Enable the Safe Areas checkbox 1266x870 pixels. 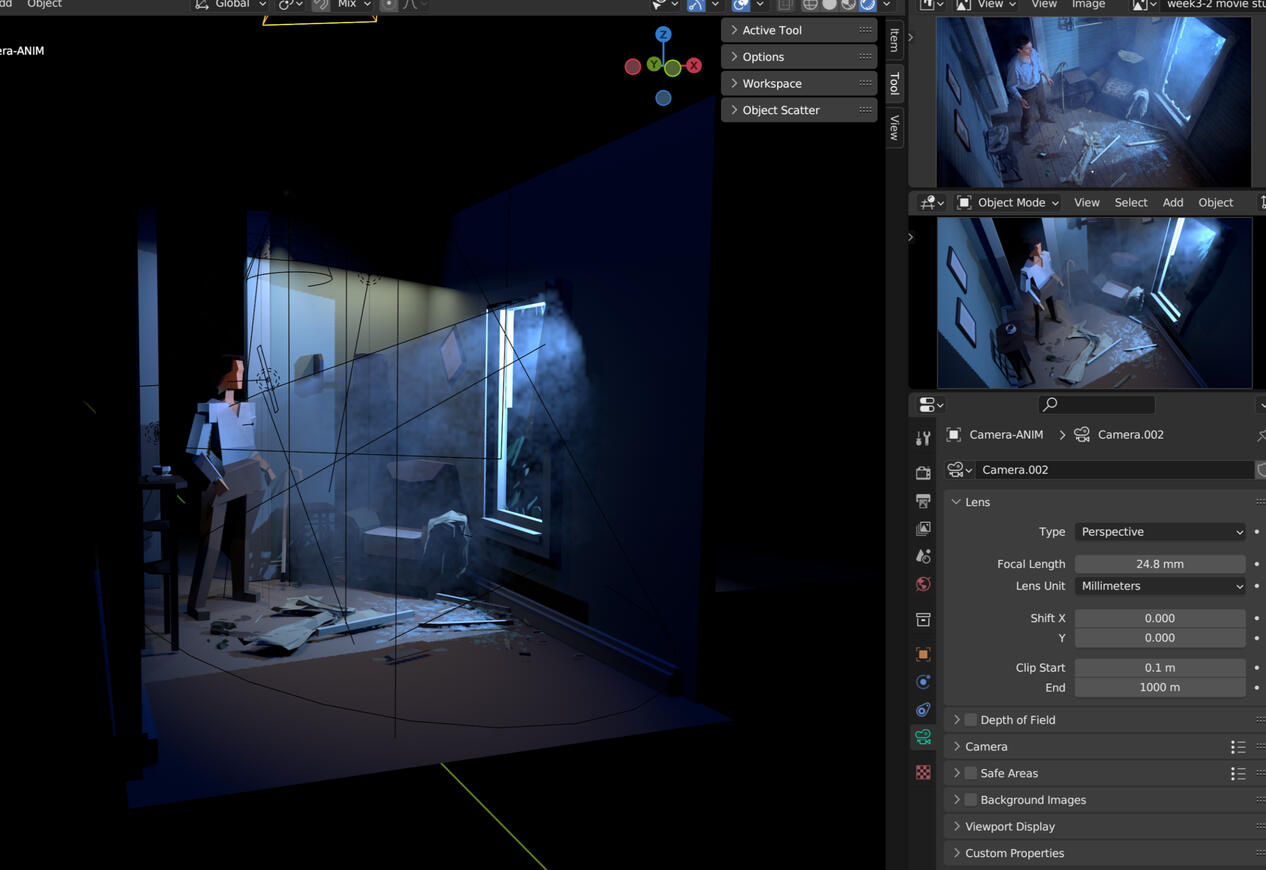point(970,773)
